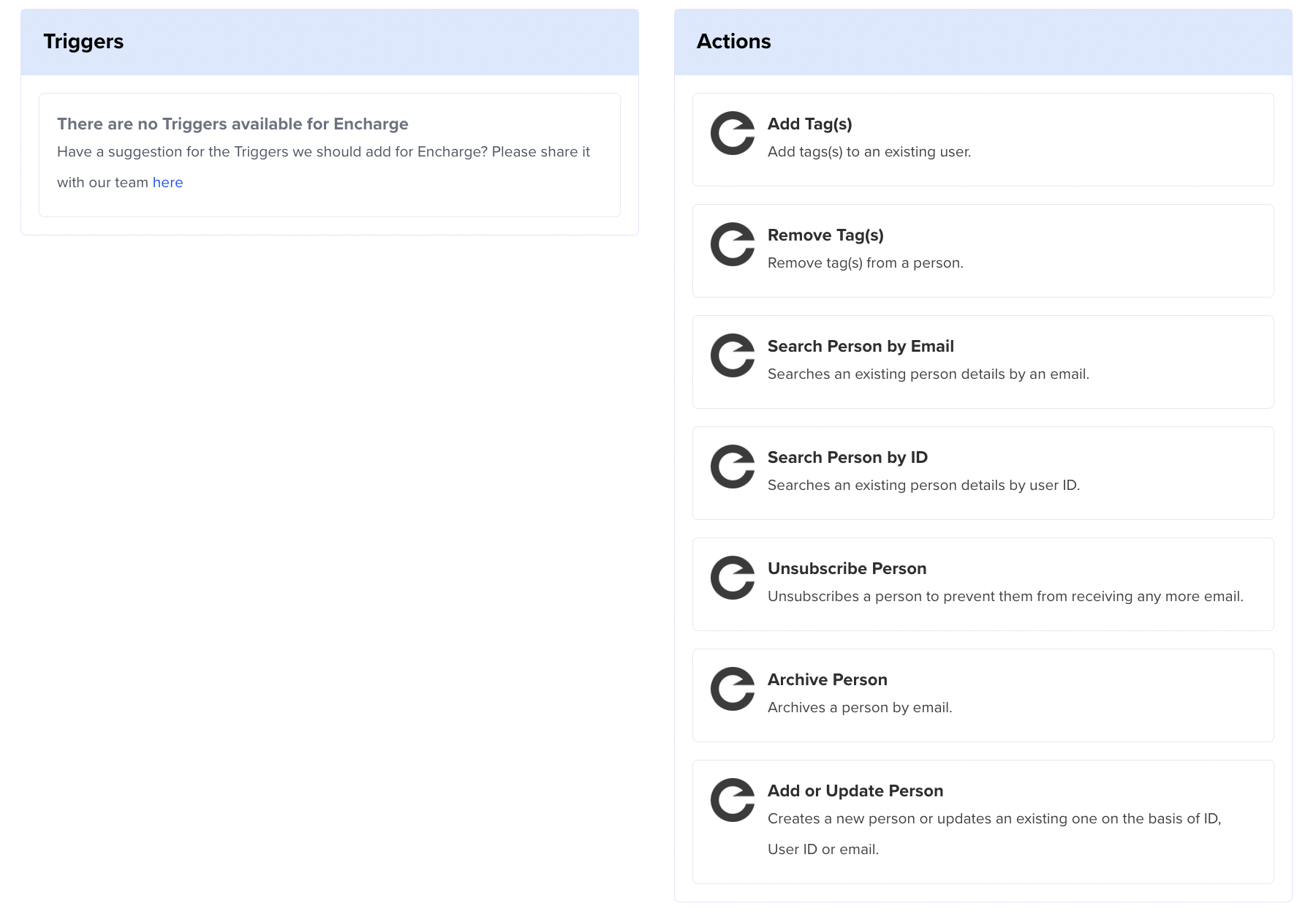Click the Encharge icon beside Unsubscribe Person
Screen dimensions: 1316x917
coord(733,578)
